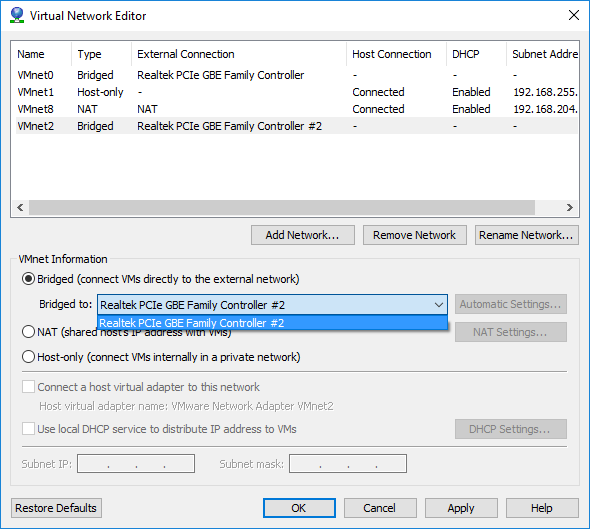Click Remove Network button

coord(415,235)
